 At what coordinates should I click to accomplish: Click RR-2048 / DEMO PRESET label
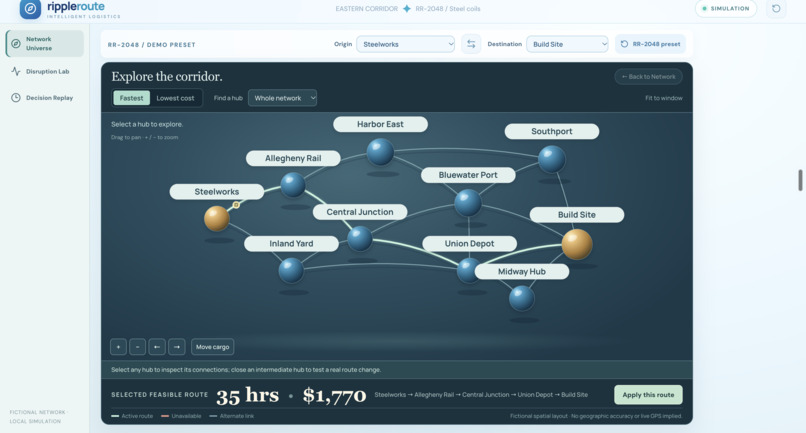pos(152,45)
